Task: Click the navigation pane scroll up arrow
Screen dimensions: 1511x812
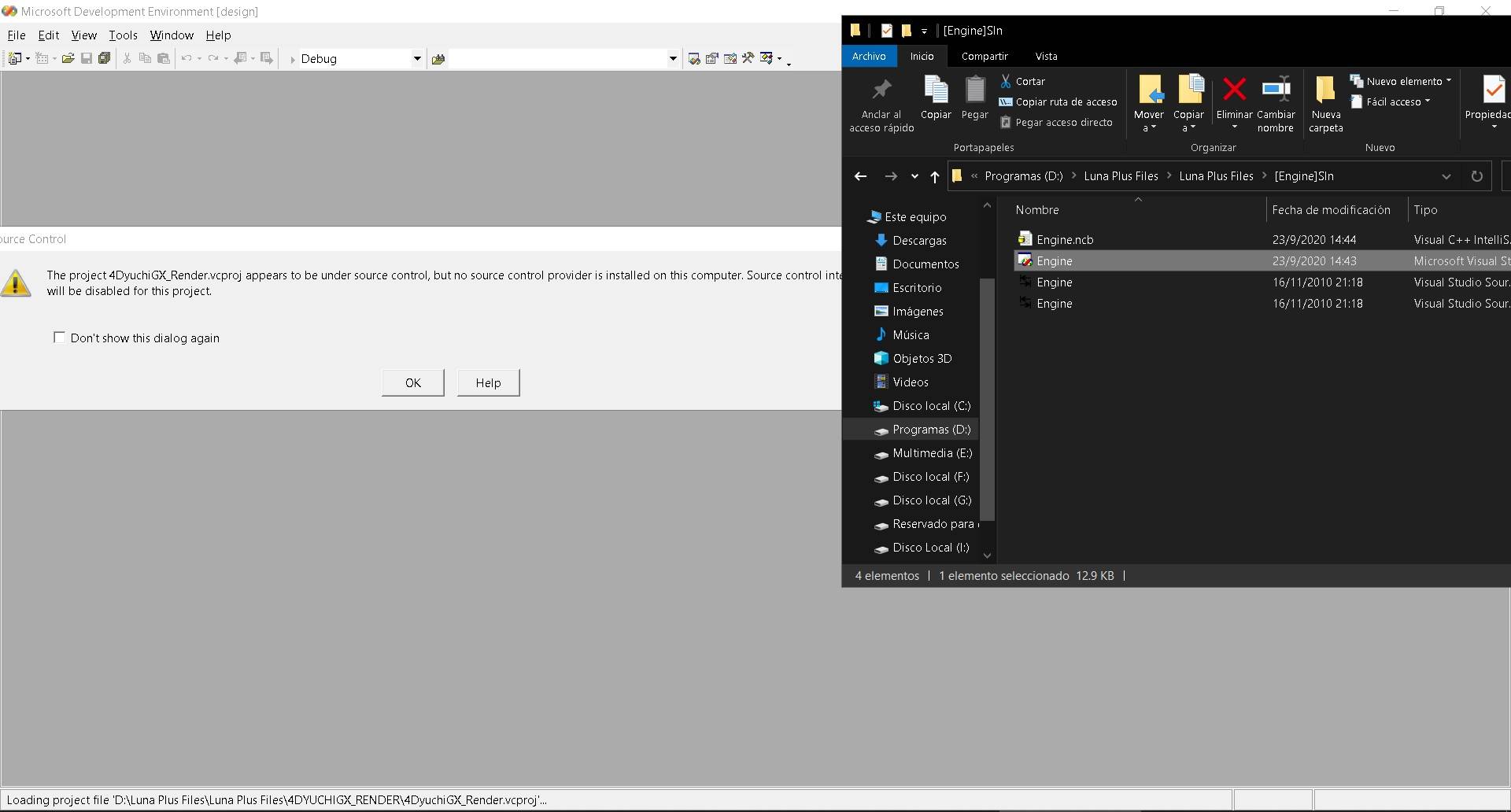Action: click(x=987, y=205)
